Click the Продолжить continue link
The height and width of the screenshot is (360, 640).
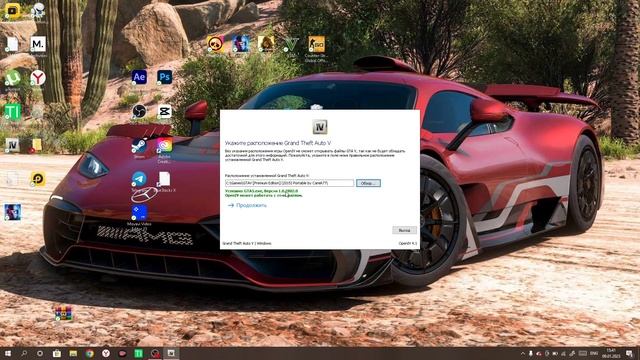tap(247, 205)
